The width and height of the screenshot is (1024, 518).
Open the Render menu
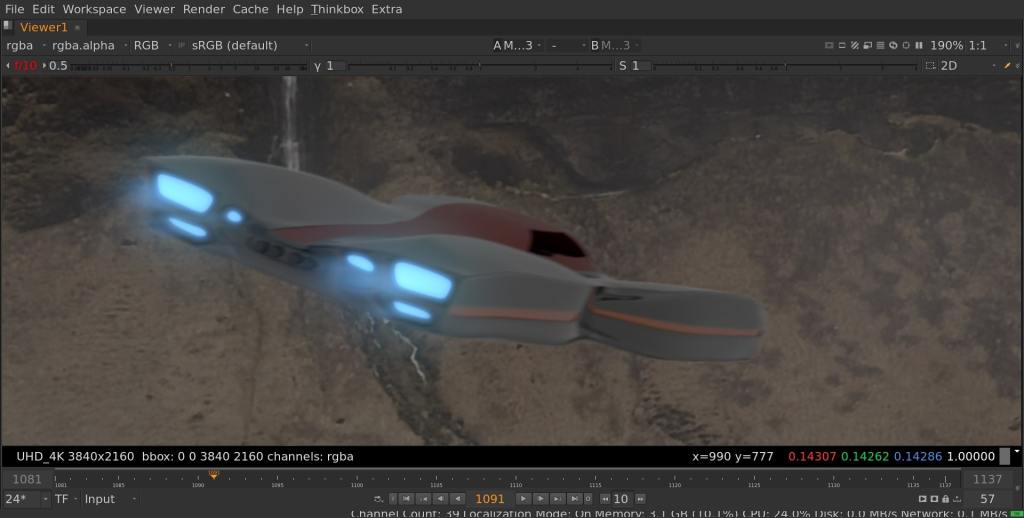click(203, 9)
